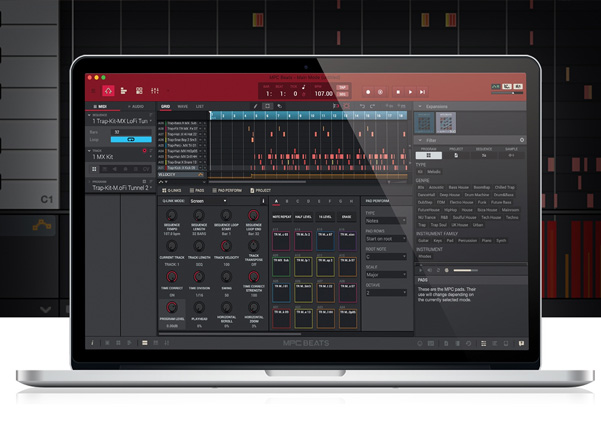601x436 pixels.
Task: Click the overdub button in transport
Action: (x=381, y=92)
